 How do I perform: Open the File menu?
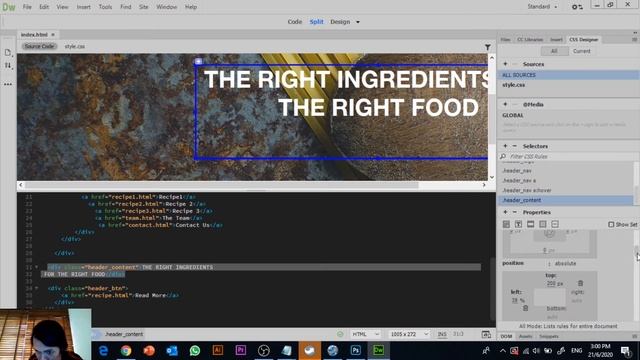(27, 7)
